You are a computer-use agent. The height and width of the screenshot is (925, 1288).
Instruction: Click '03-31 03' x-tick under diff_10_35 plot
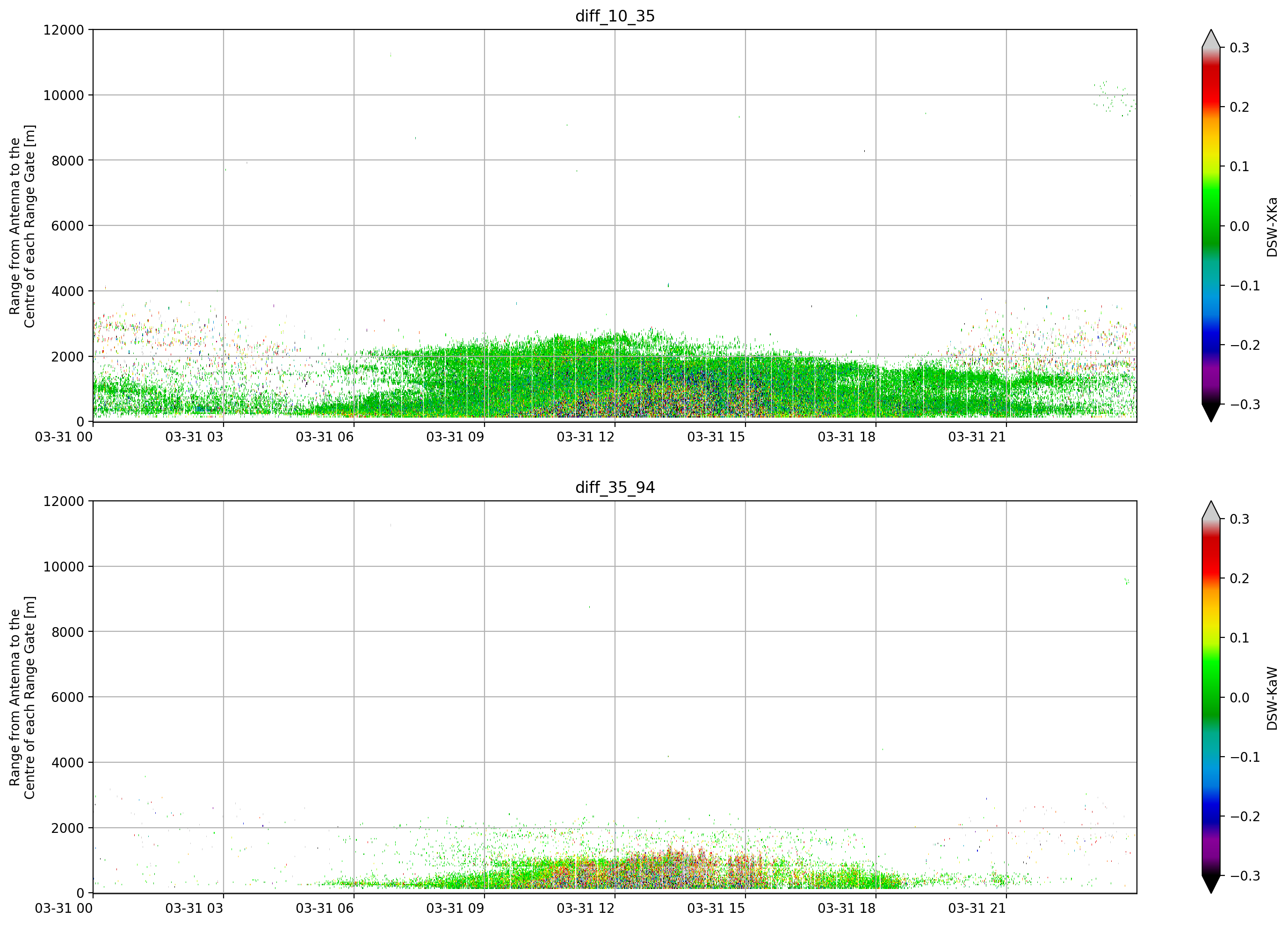click(194, 437)
